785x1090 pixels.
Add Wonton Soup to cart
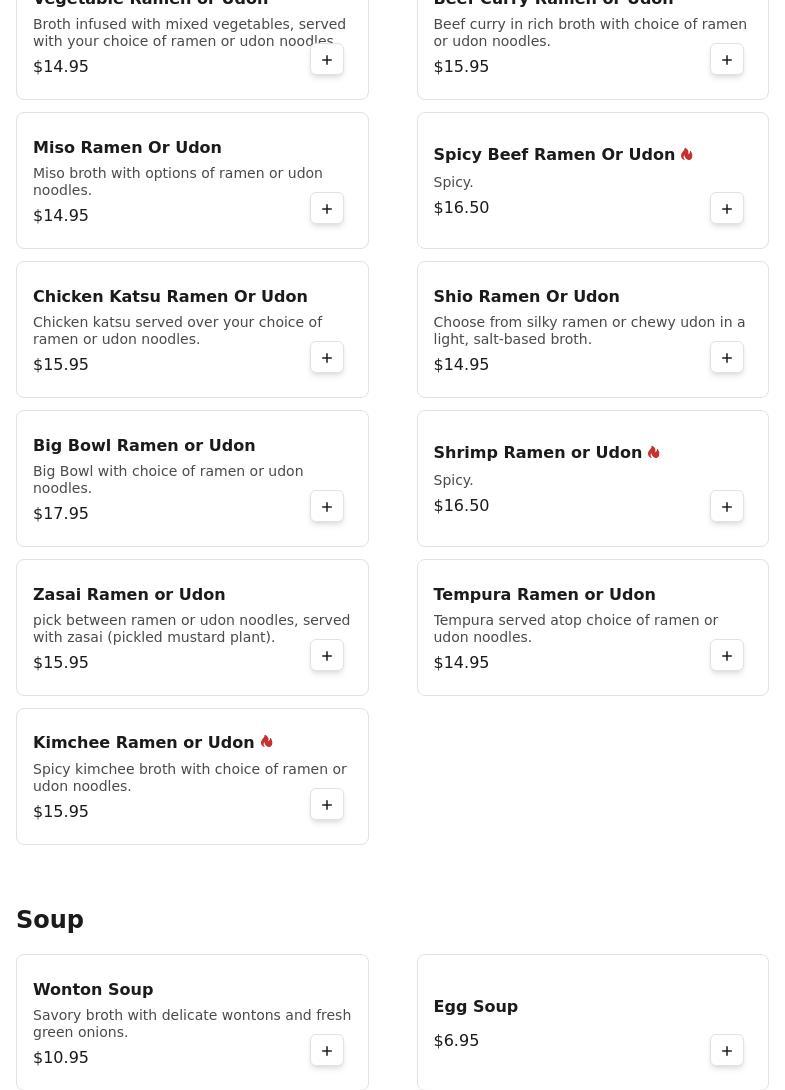(x=327, y=1051)
